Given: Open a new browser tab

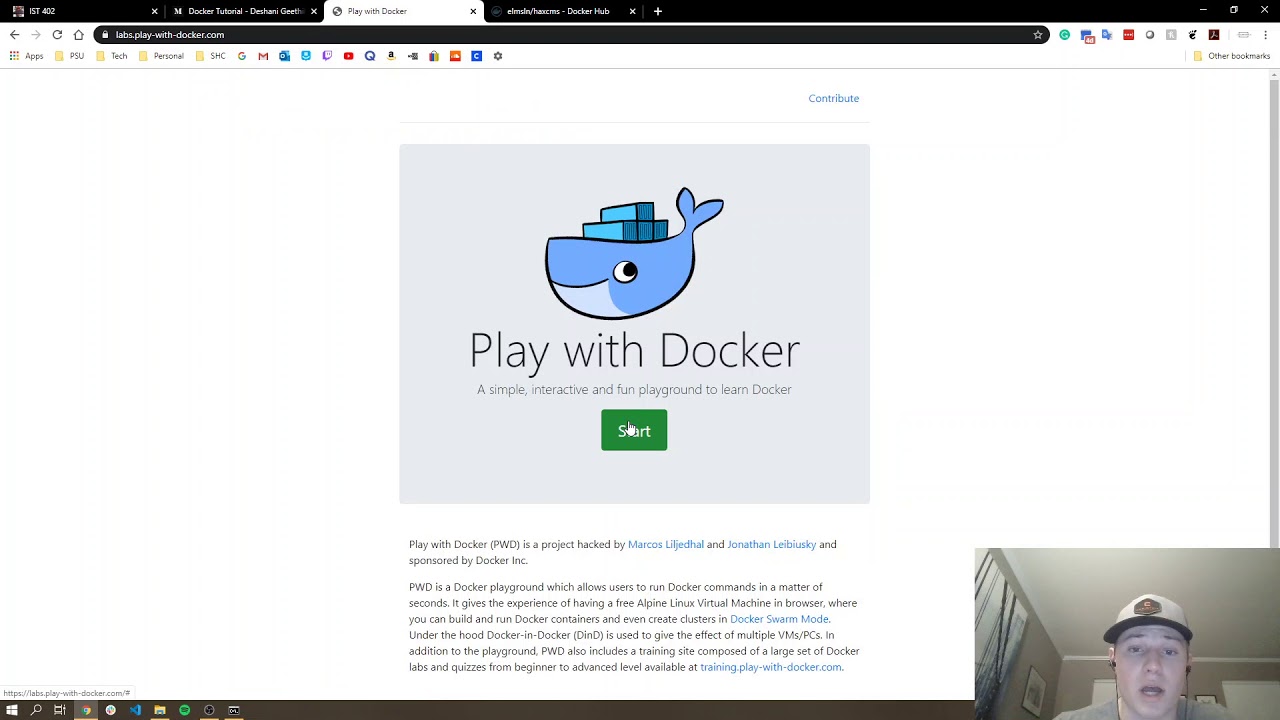Looking at the screenshot, I should pyautogui.click(x=657, y=11).
